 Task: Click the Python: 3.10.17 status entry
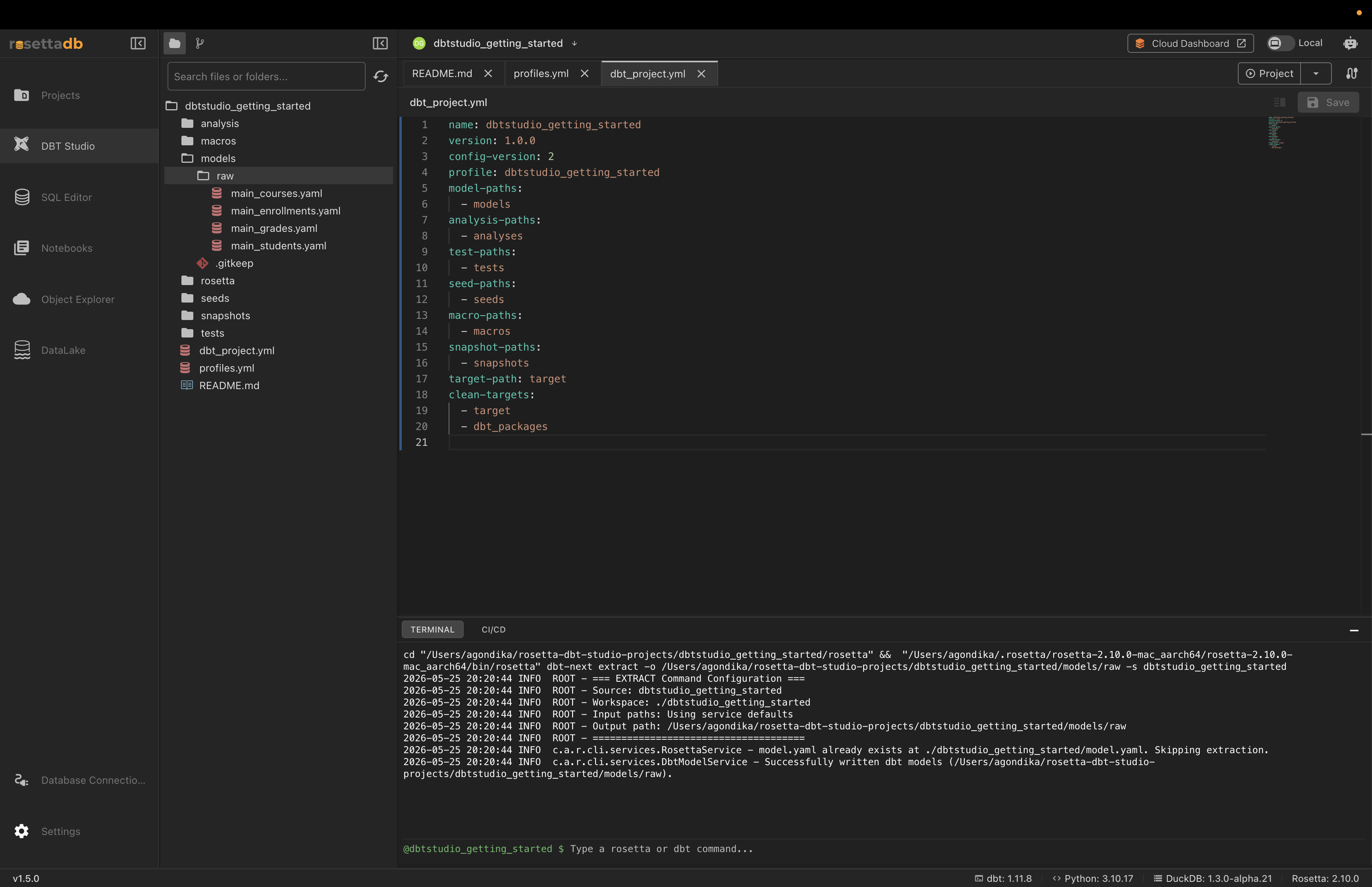(x=1093, y=878)
